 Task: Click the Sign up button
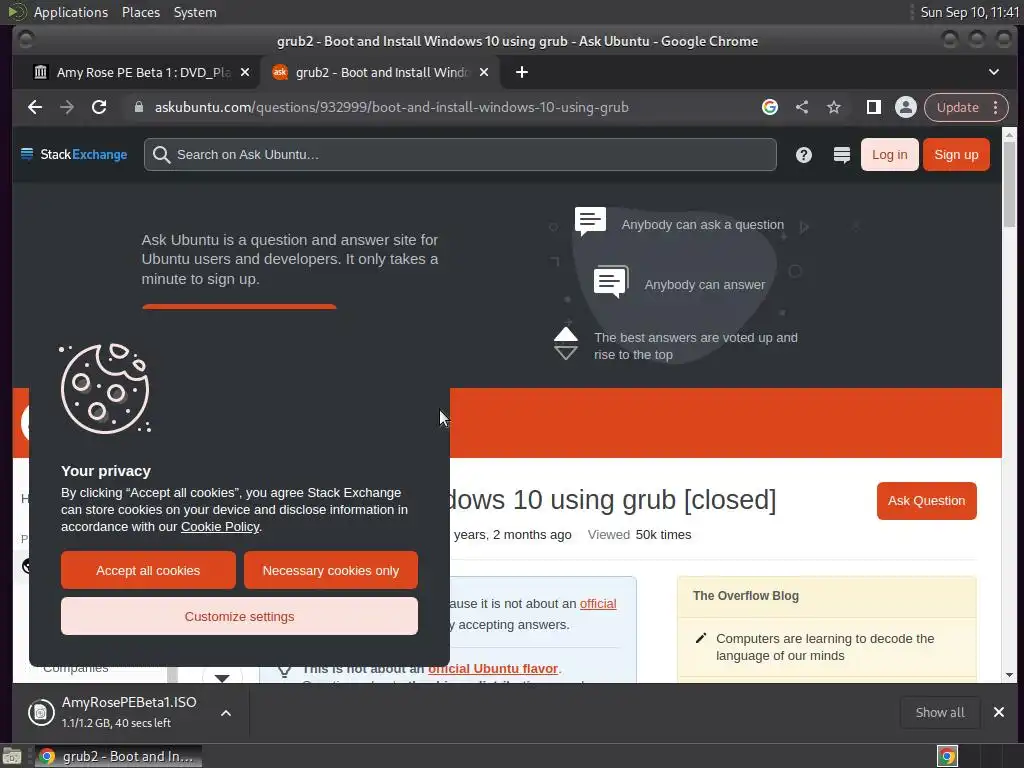956,155
